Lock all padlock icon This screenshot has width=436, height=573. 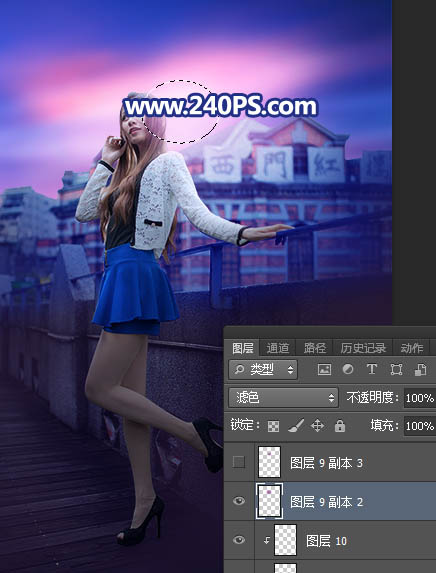(x=340, y=425)
